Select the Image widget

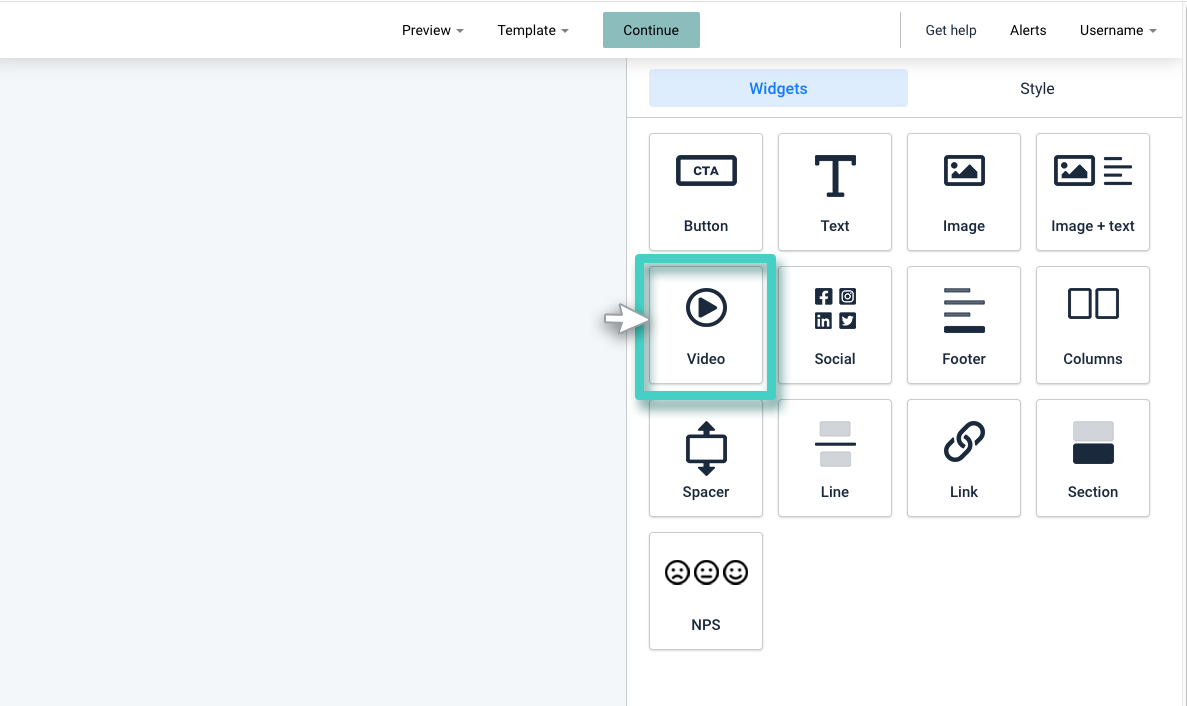point(964,192)
